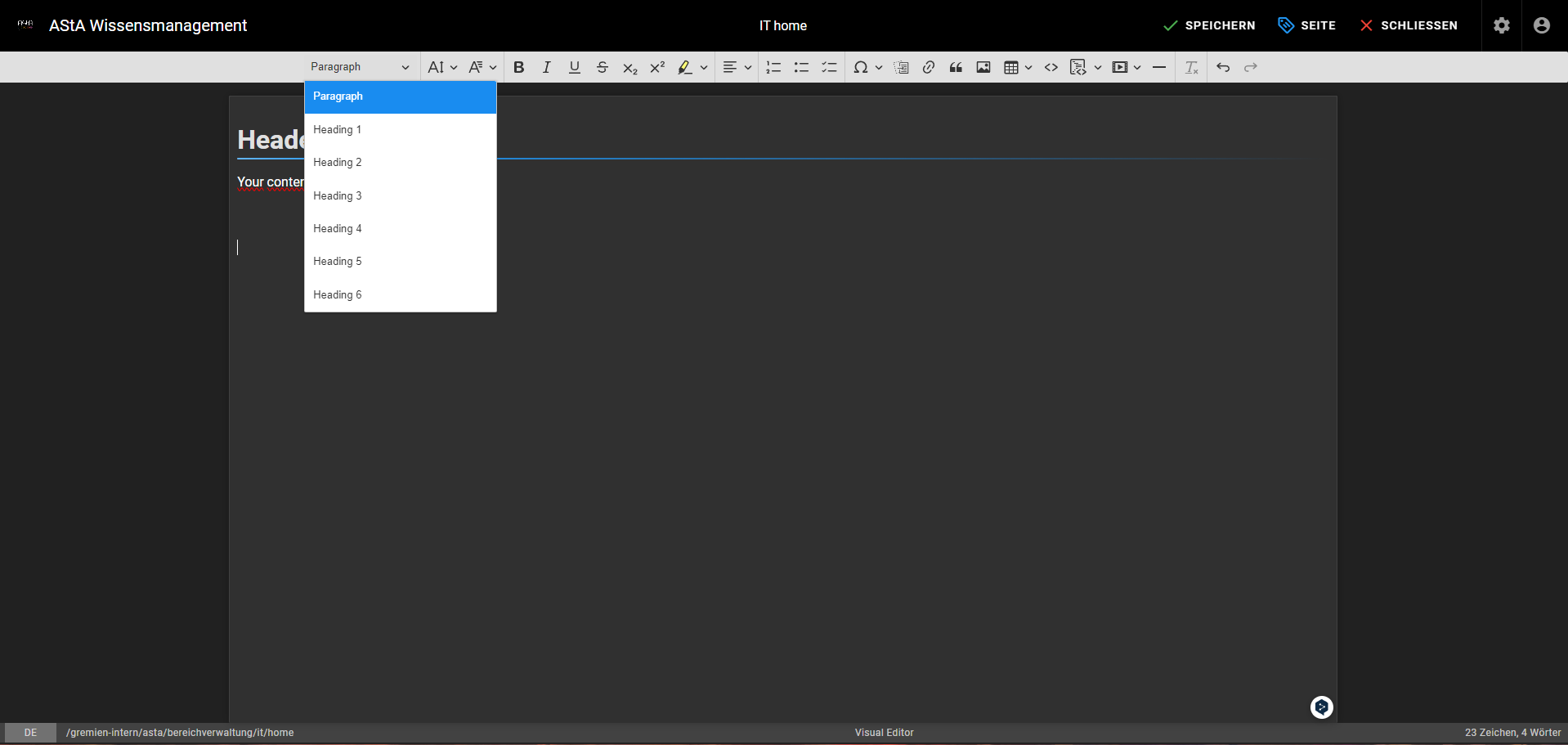Viewport: 1568px width, 745px height.
Task: Collapse the Paragraph style combo box
Action: (360, 67)
